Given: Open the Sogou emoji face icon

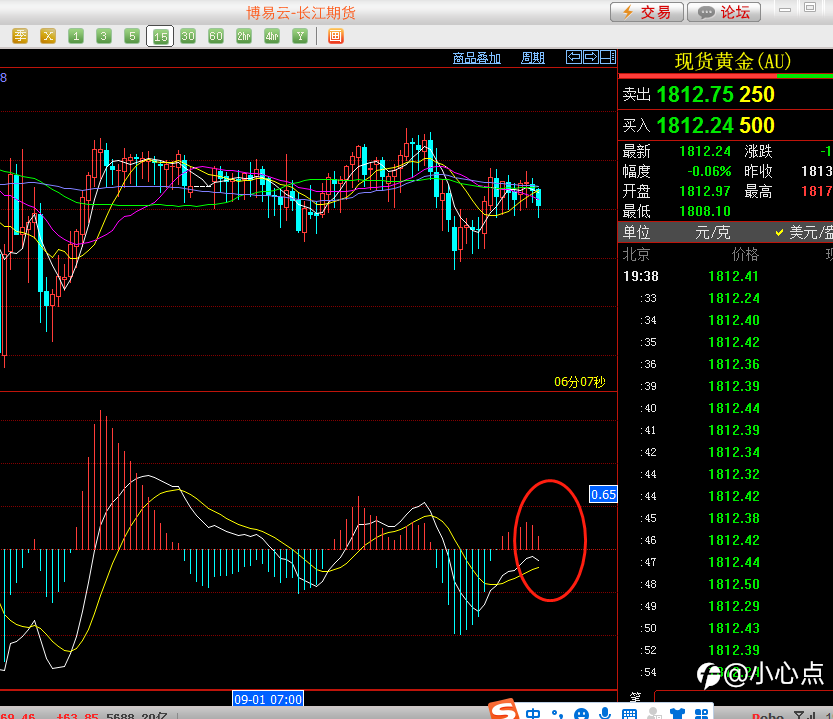Looking at the screenshot, I should pos(582,714).
